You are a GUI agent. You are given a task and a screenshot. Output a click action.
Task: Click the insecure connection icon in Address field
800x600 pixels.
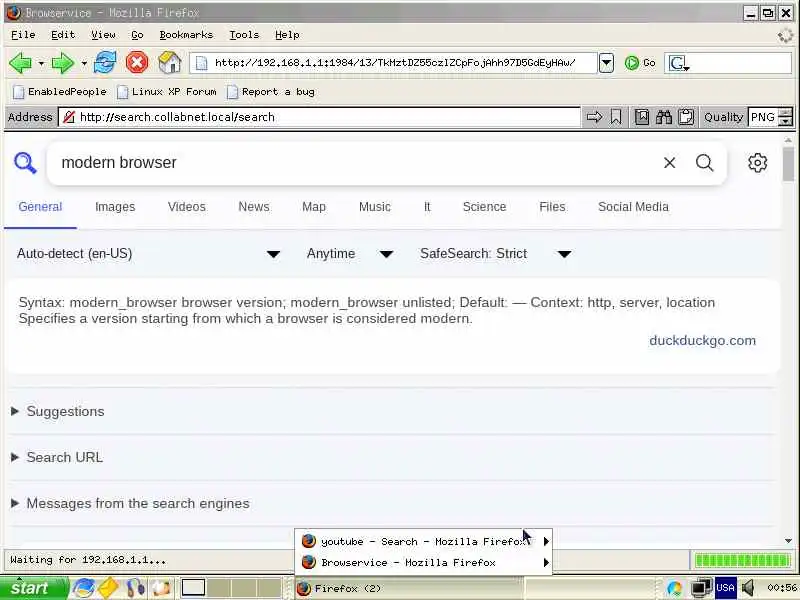pos(68,117)
